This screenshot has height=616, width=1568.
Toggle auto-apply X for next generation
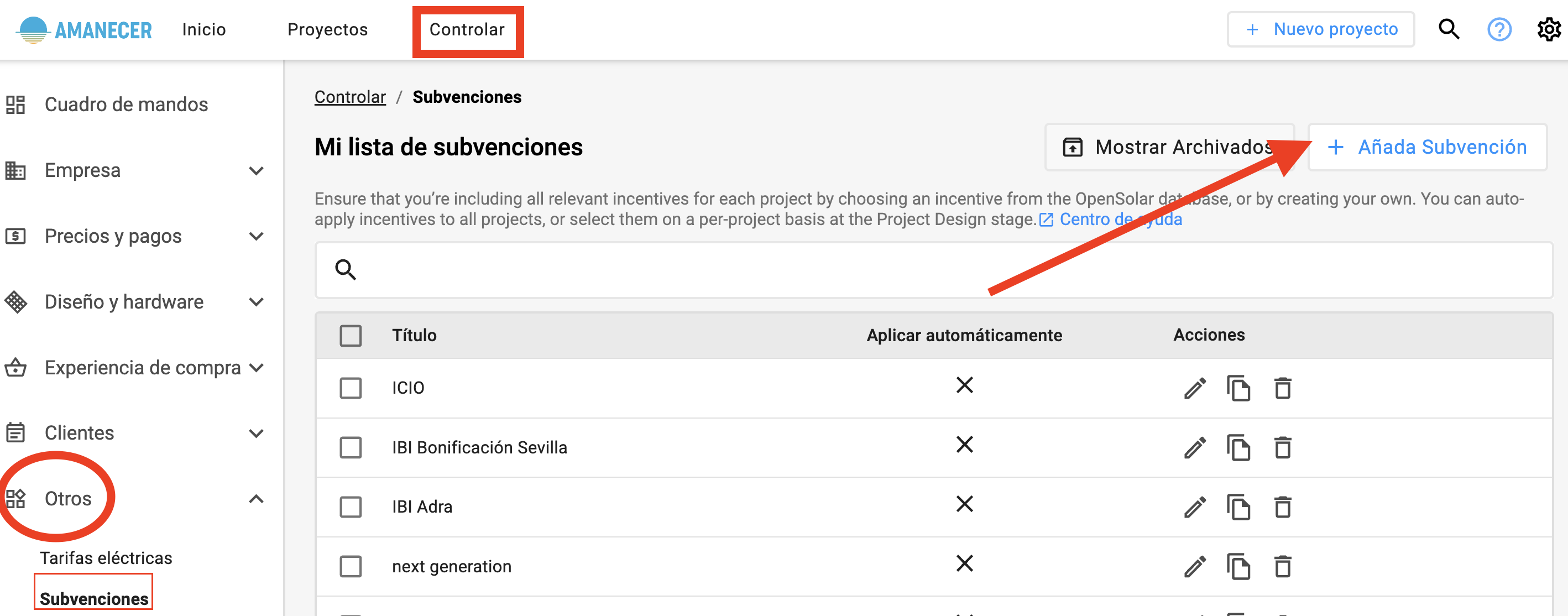964,563
